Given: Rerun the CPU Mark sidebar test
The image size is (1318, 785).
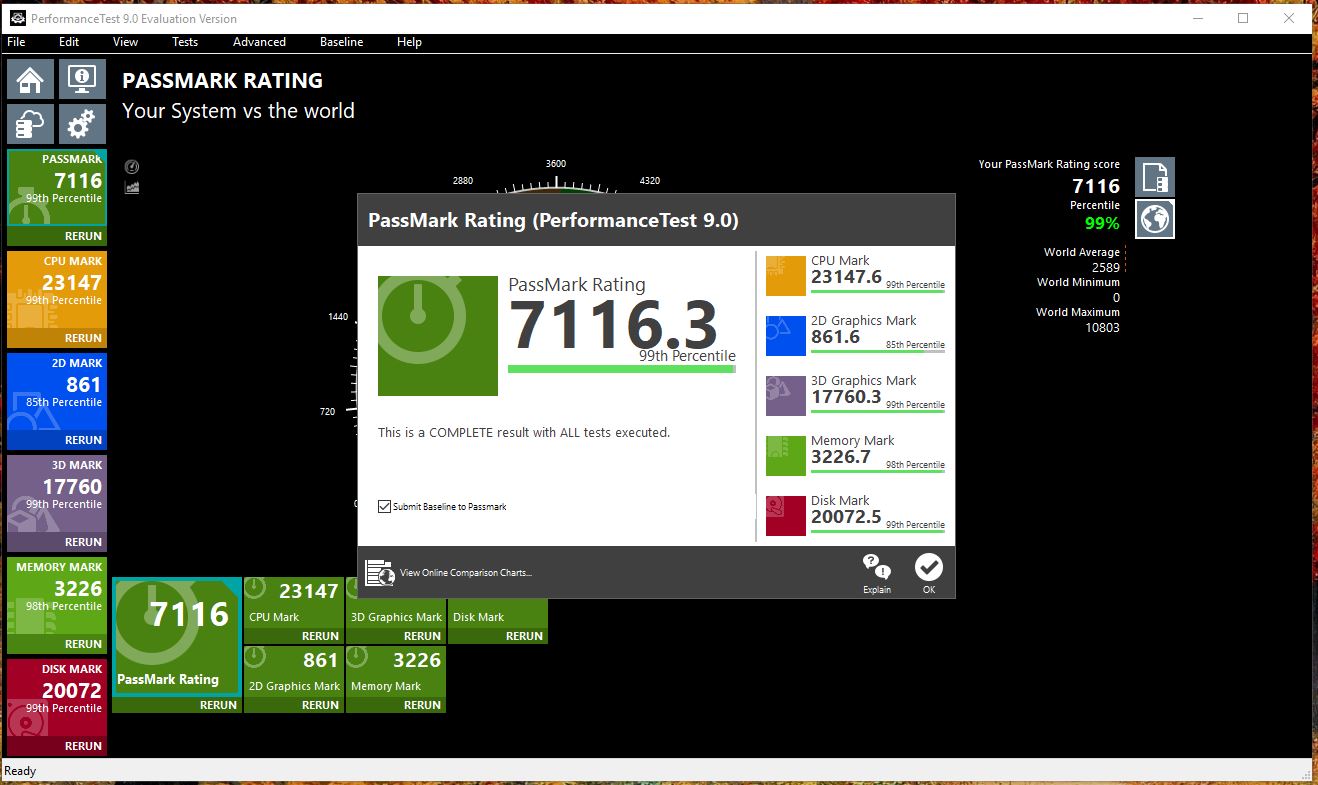Looking at the screenshot, I should pyautogui.click(x=83, y=338).
